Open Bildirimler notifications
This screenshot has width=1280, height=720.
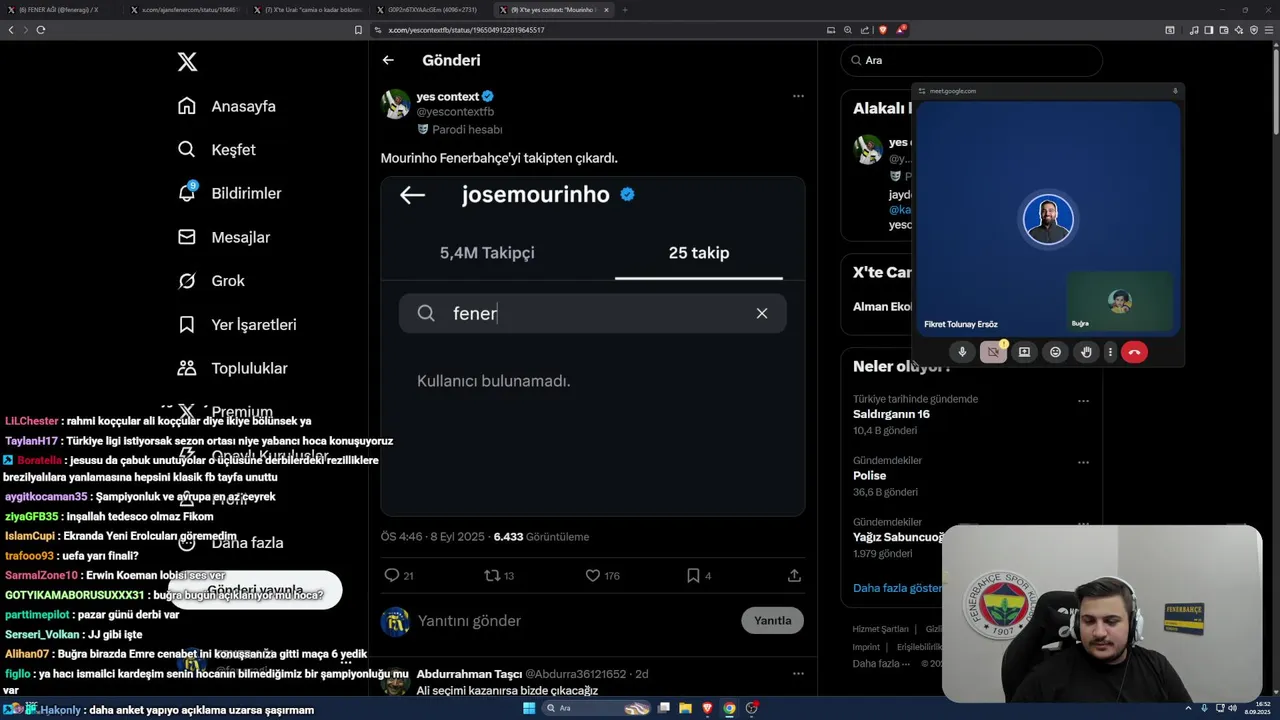(229, 193)
